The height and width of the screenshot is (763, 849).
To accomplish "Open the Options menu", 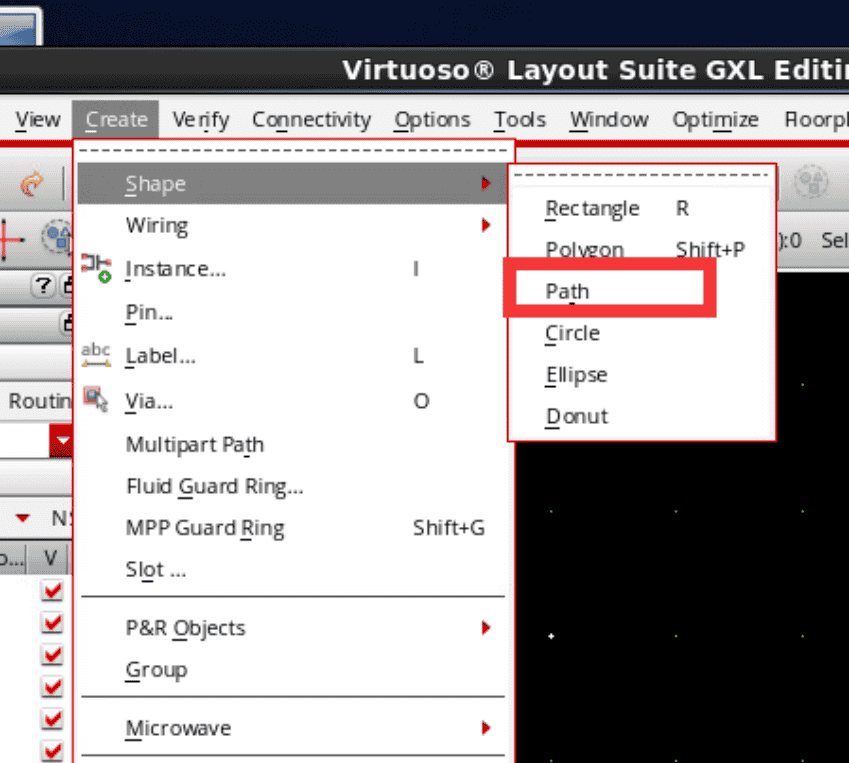I will point(432,119).
